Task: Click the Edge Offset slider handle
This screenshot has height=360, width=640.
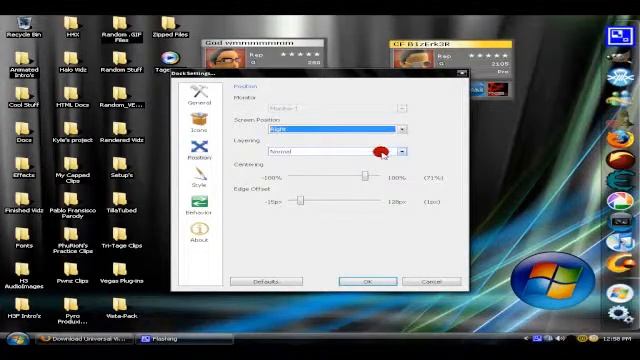Action: [x=300, y=200]
